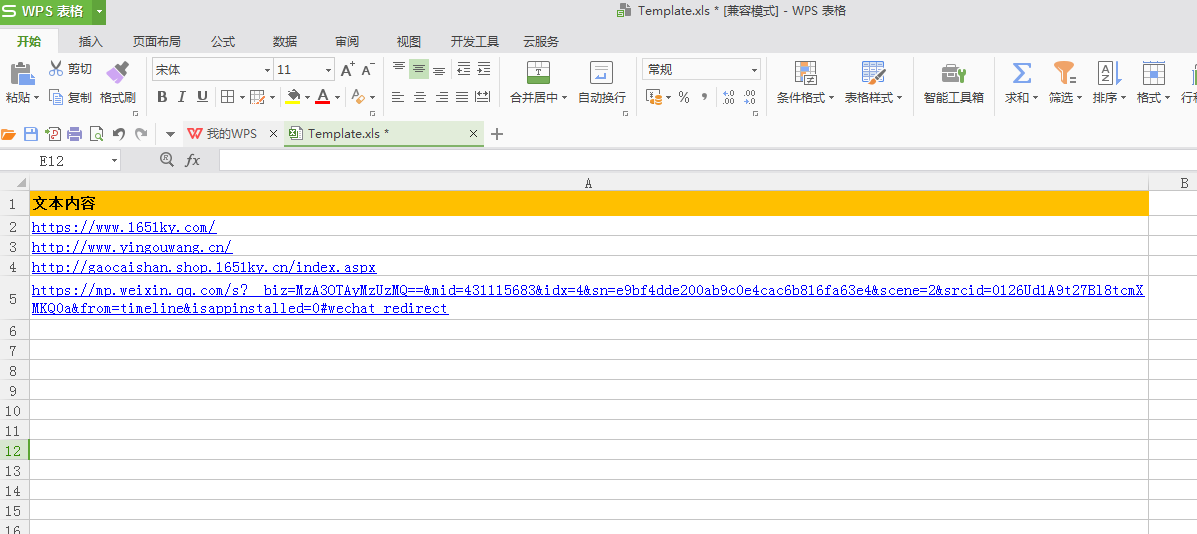
Task: Open the www.yingouwang.cn hyperlink in cell A3
Action: (x=131, y=247)
